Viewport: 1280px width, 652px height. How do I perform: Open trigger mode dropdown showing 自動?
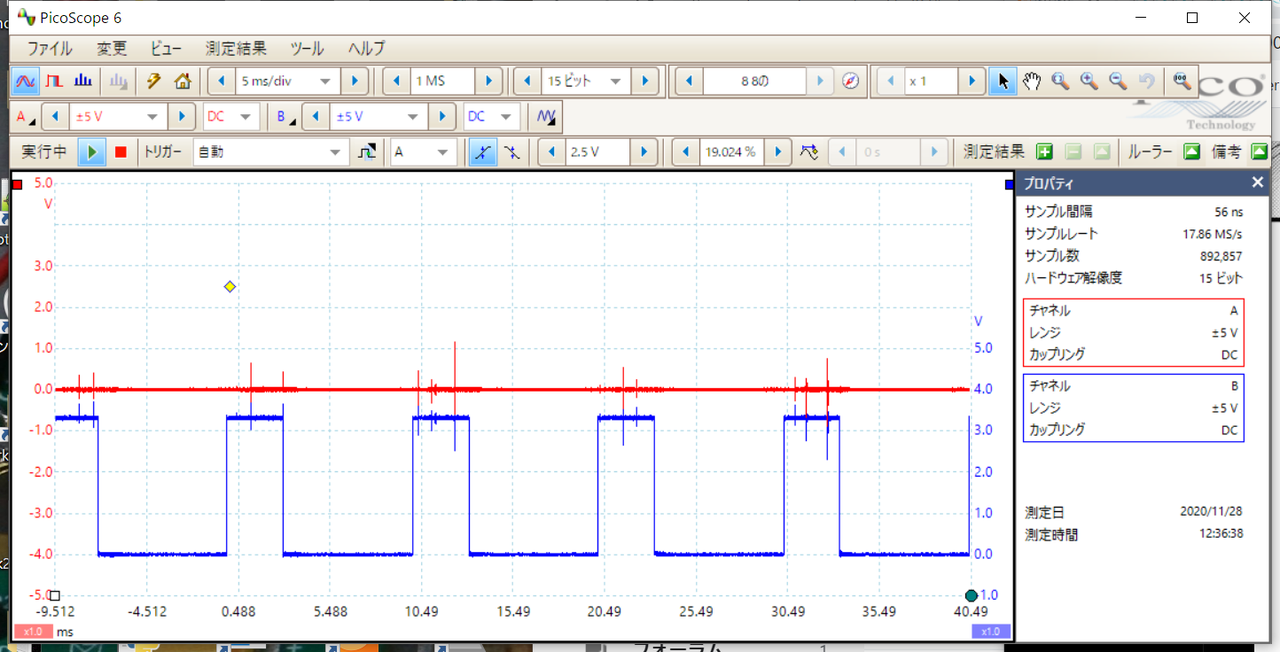[x=337, y=152]
